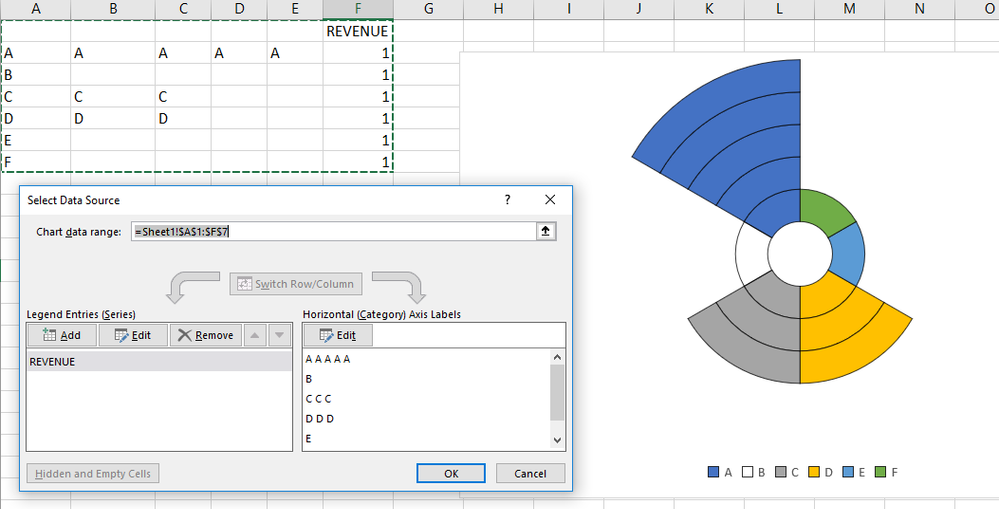Select column M header

tap(849, 9)
